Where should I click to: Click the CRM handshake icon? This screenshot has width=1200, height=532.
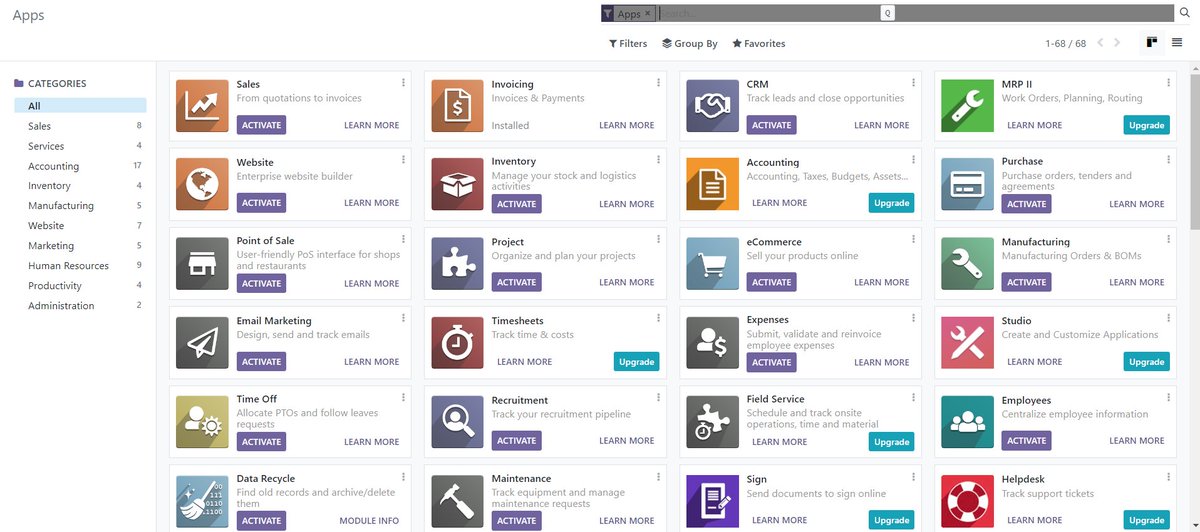[x=712, y=106]
